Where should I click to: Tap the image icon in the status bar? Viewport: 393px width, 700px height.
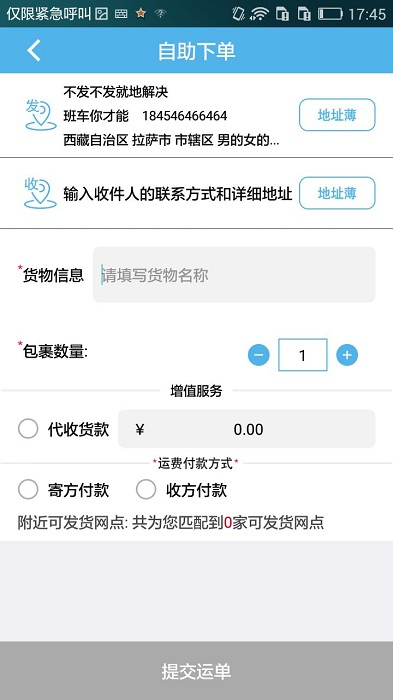tap(101, 14)
